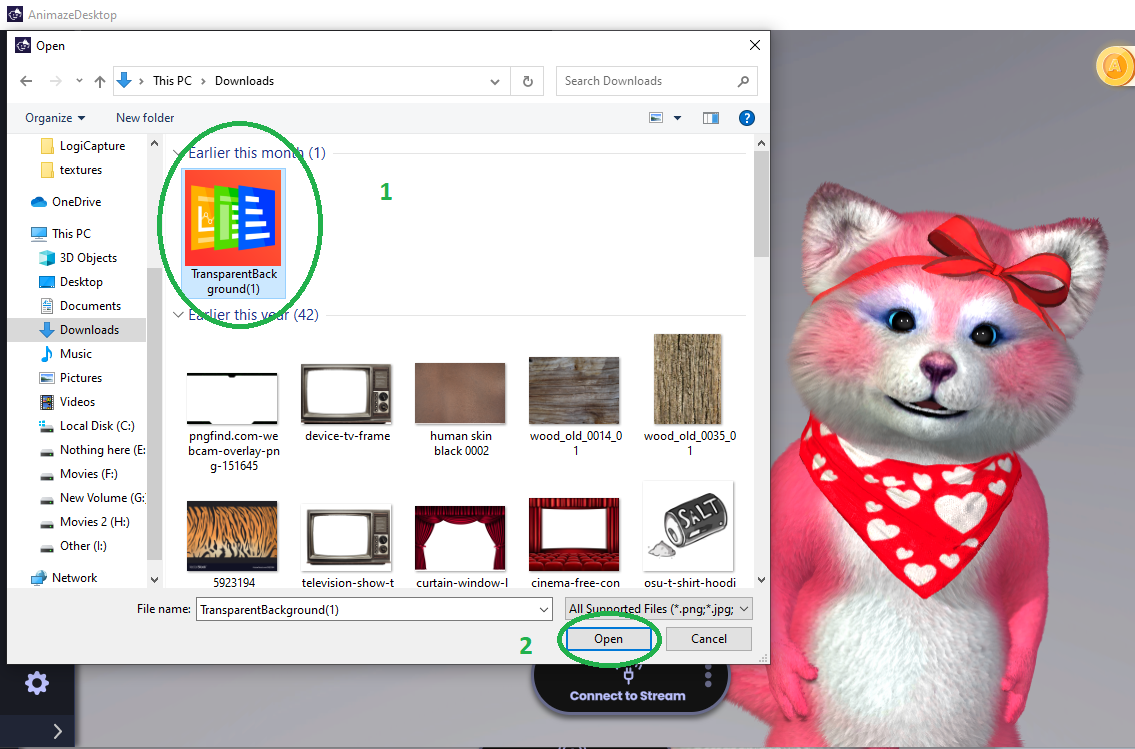Screen dimensions: 1135x749
Task: Click the Animaze settings gear icon
Action: pos(37,683)
